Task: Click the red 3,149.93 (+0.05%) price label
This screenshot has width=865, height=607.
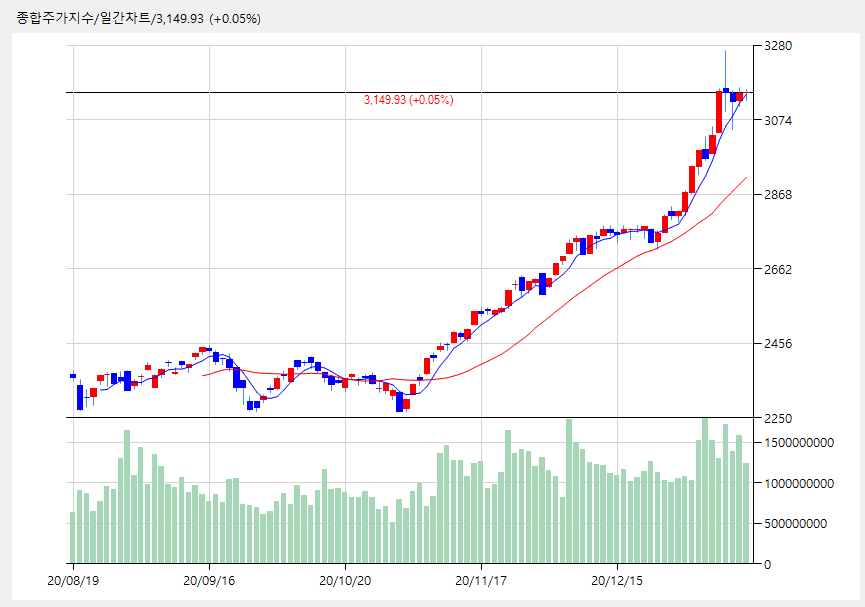Action: pos(408,100)
